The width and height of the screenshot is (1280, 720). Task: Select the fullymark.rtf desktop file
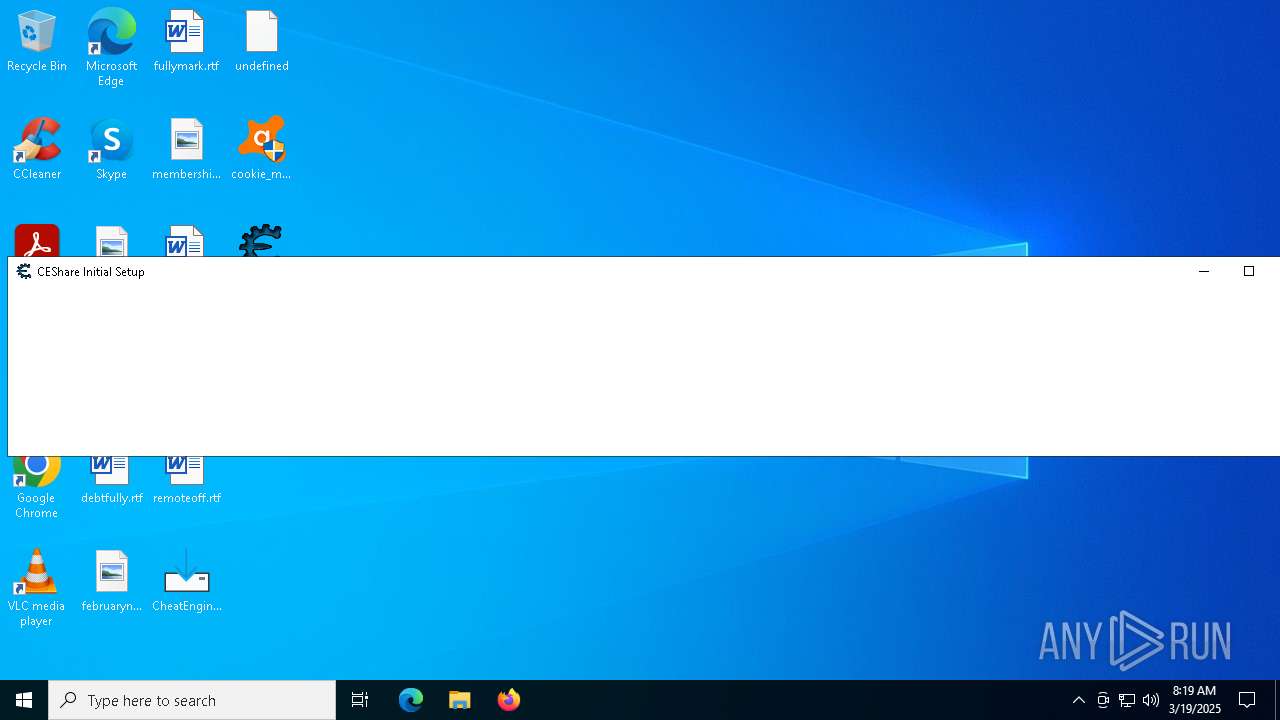pyautogui.click(x=186, y=42)
